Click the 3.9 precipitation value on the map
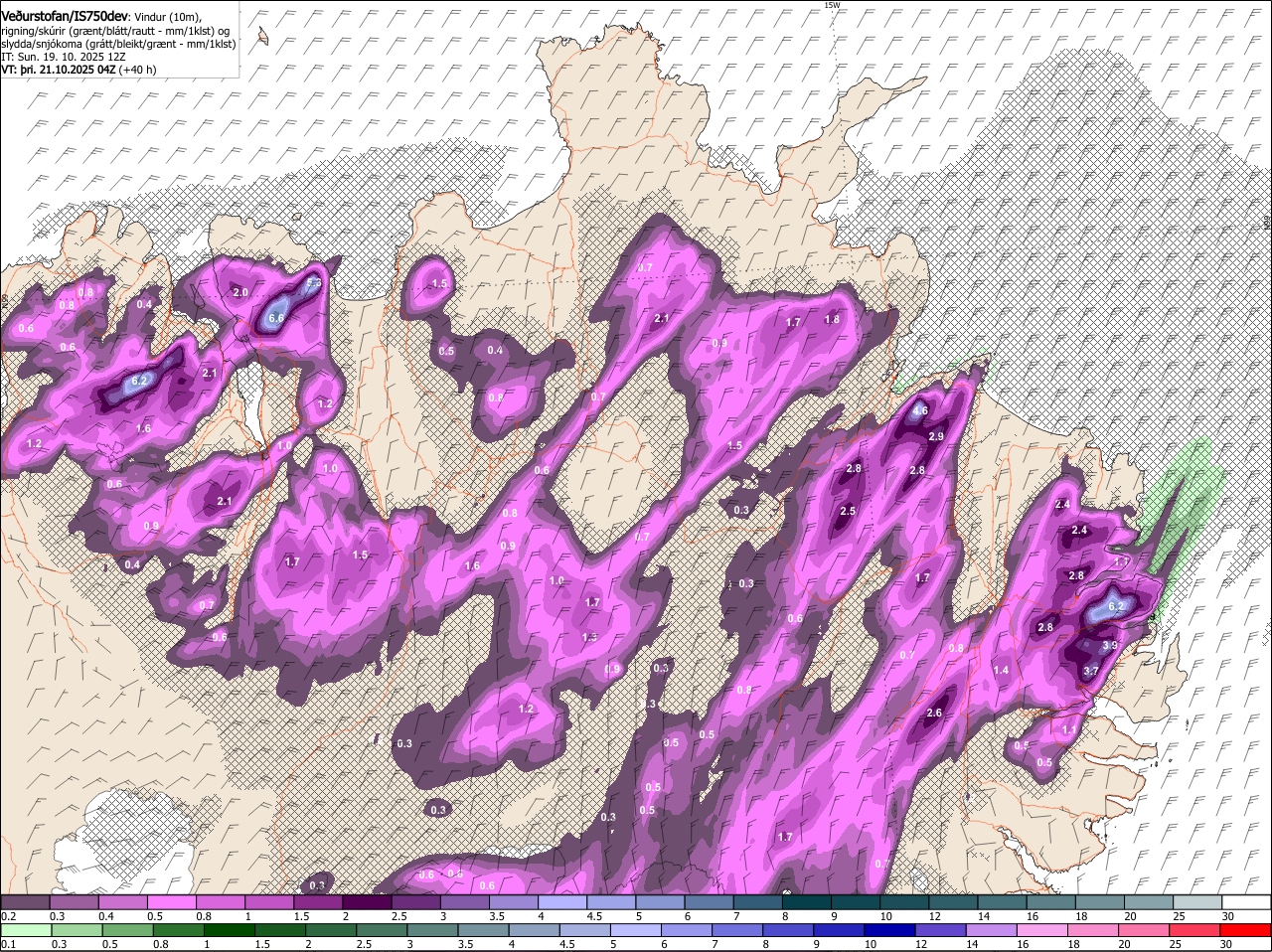The image size is (1272, 952). 1110,646
